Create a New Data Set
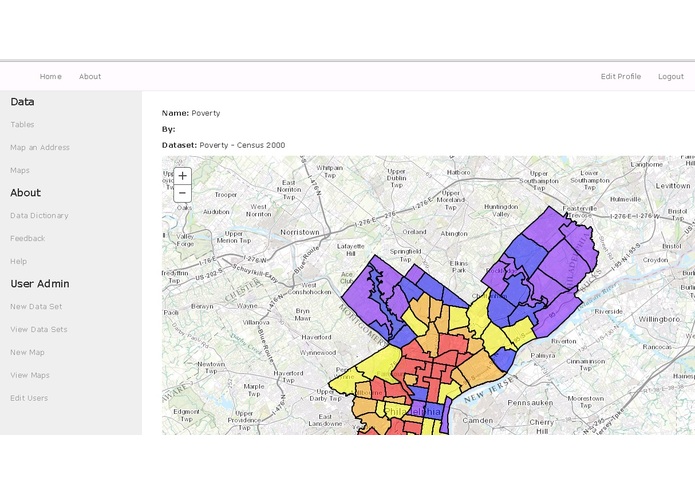The height and width of the screenshot is (494, 695). pyautogui.click(x=36, y=307)
